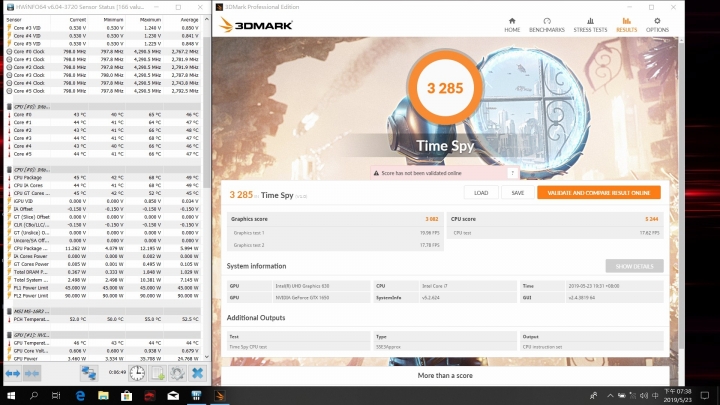Viewport: 720px width, 405px height.
Task: Click volume speaker tray icon
Action: click(x=644, y=395)
